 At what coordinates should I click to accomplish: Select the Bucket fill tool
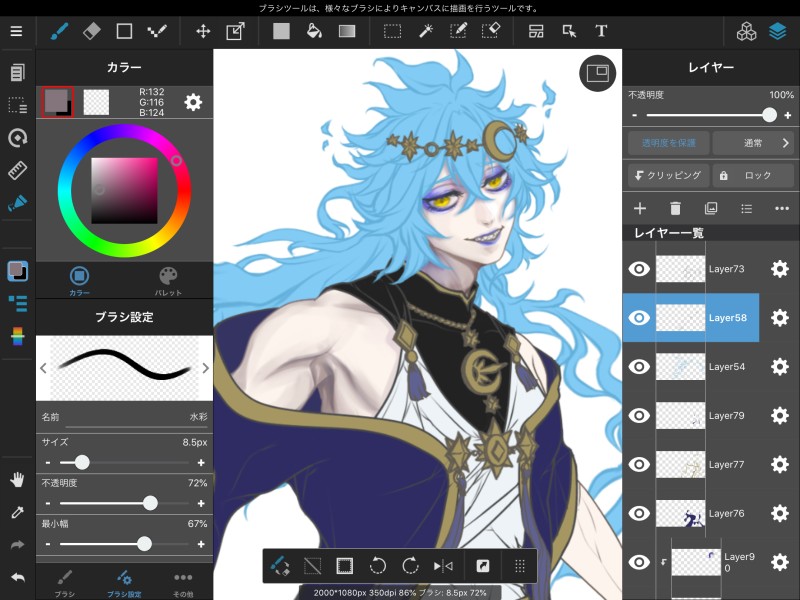tap(314, 31)
